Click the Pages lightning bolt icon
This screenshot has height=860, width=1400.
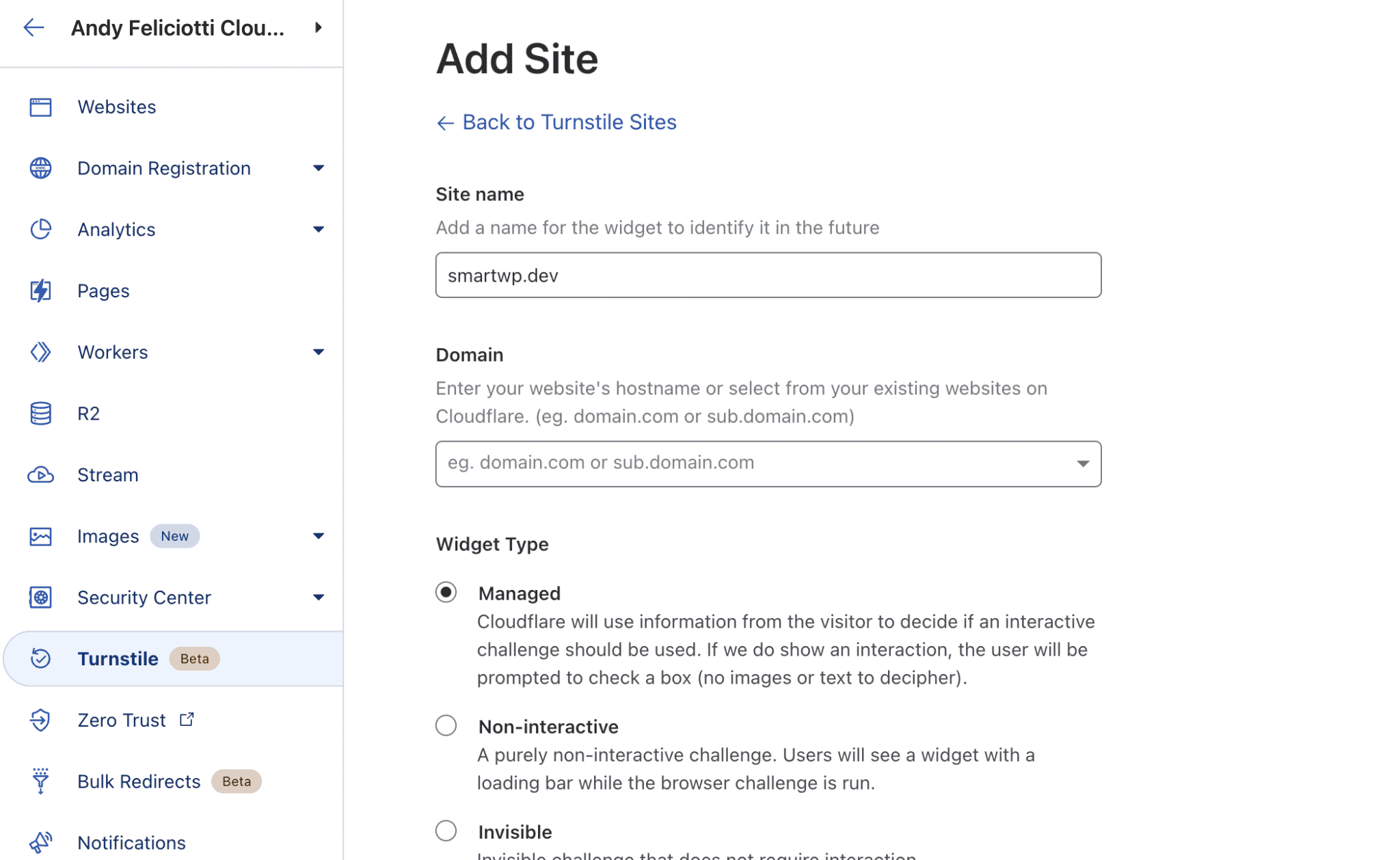click(41, 290)
